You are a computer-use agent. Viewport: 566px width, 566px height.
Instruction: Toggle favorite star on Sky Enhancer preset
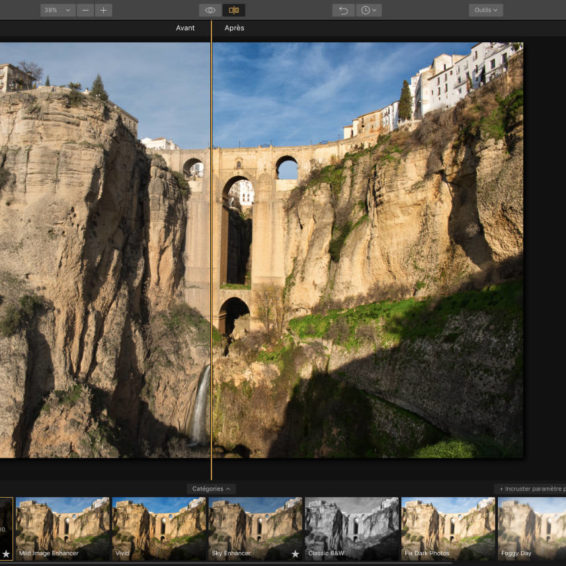295,553
